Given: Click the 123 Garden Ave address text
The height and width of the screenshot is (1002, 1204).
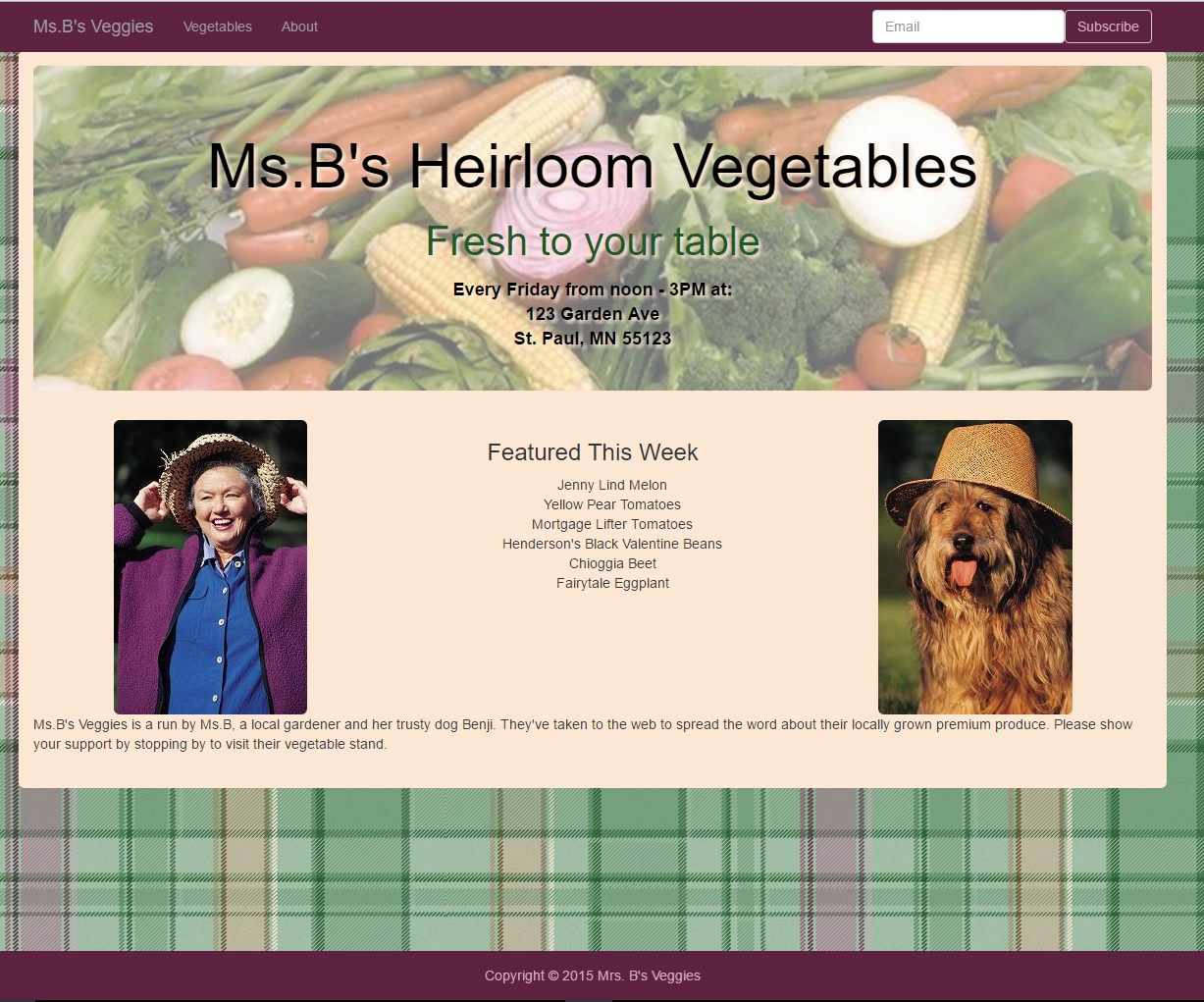Looking at the screenshot, I should pos(593,314).
